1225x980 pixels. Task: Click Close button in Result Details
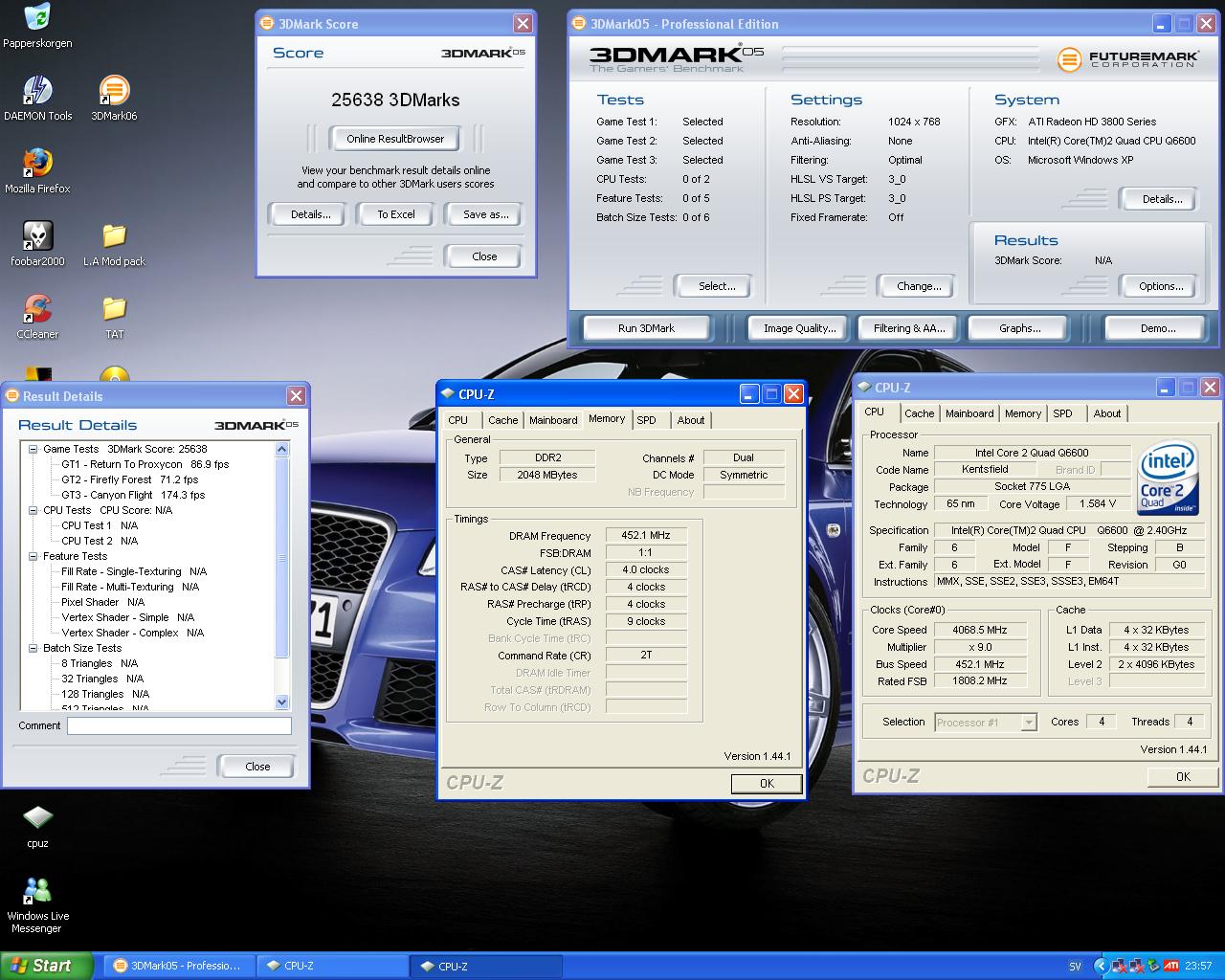(x=257, y=767)
